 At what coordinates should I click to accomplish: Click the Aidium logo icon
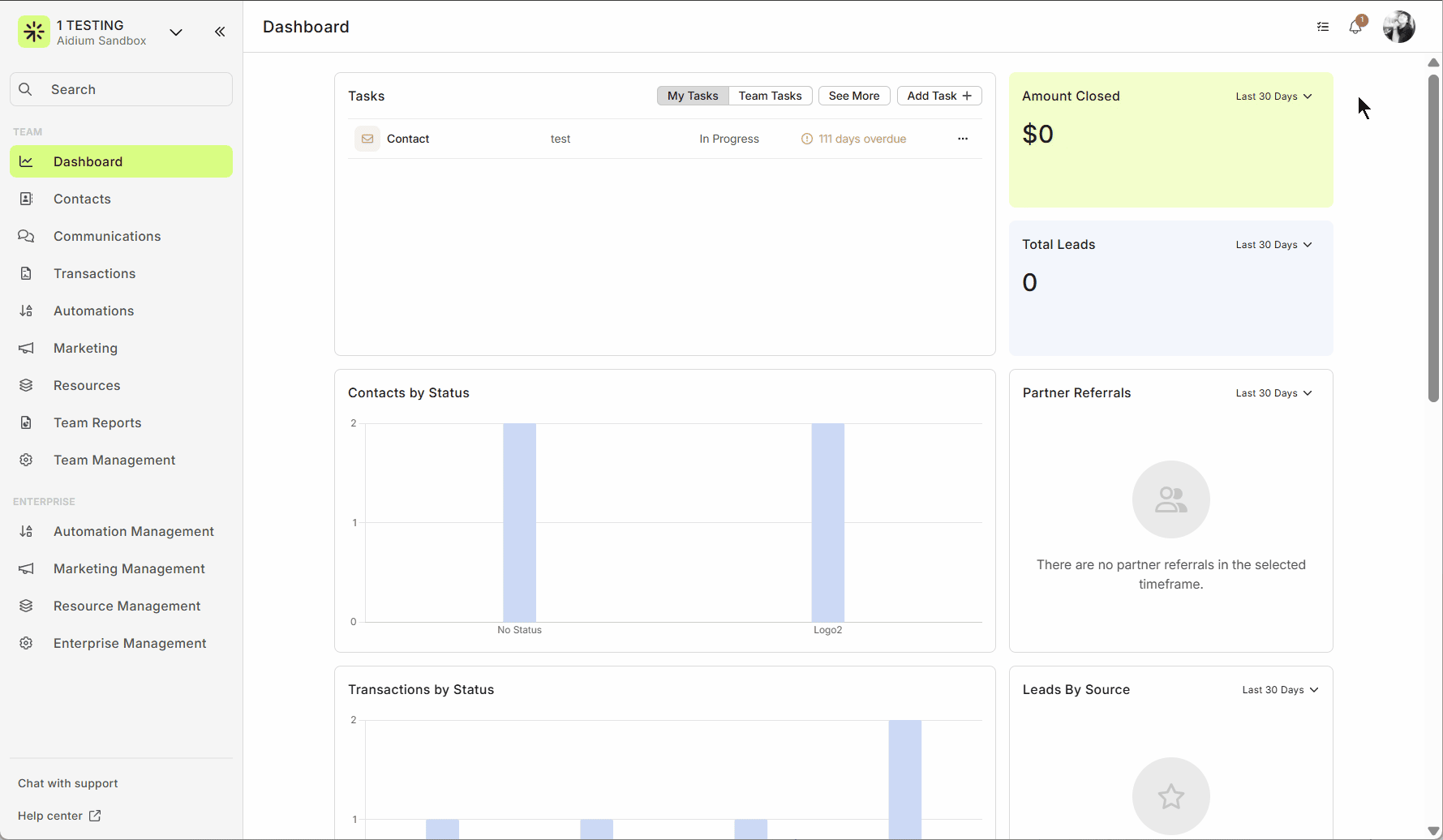tap(34, 32)
